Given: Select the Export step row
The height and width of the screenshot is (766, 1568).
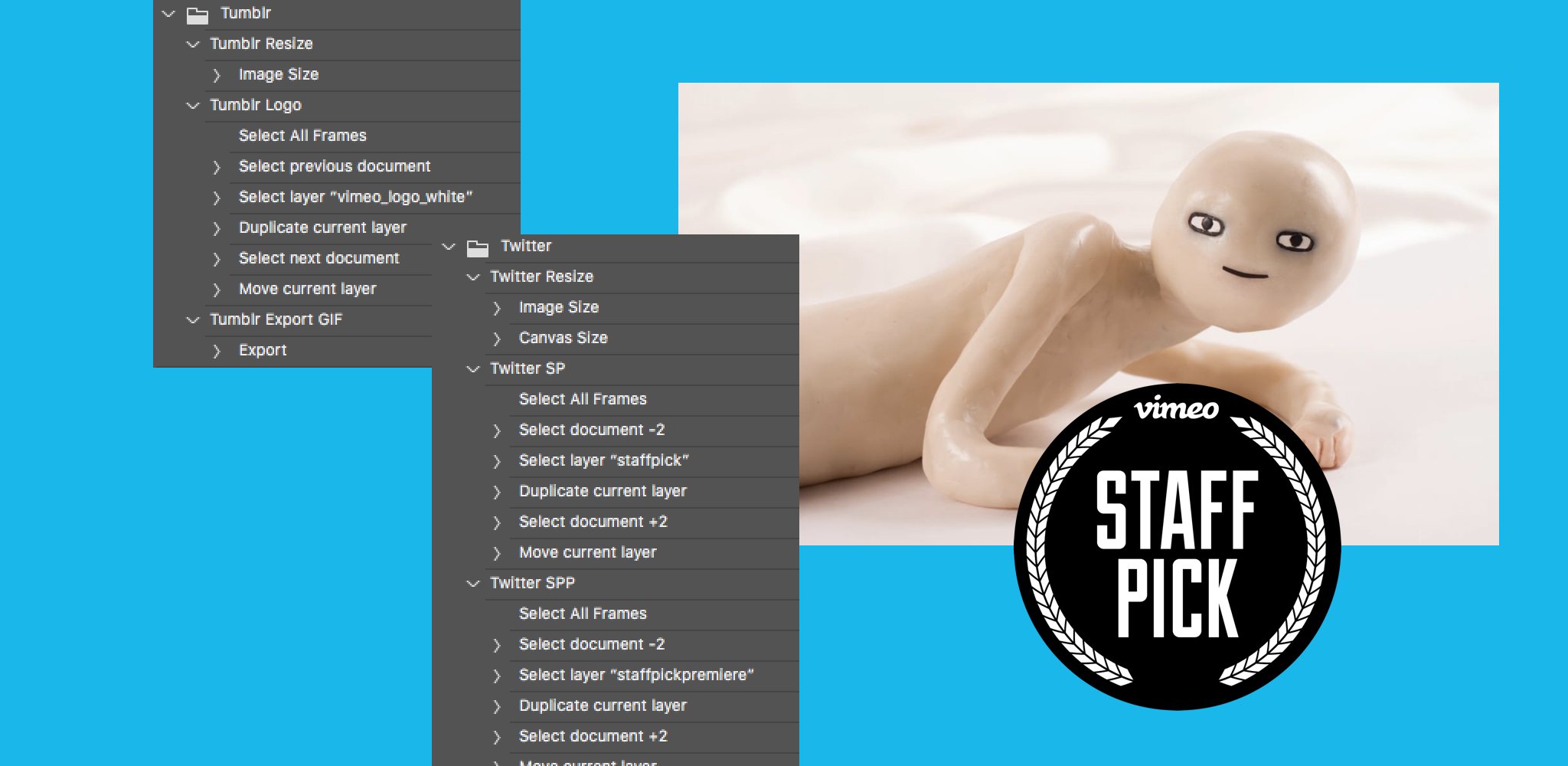Looking at the screenshot, I should (x=263, y=350).
